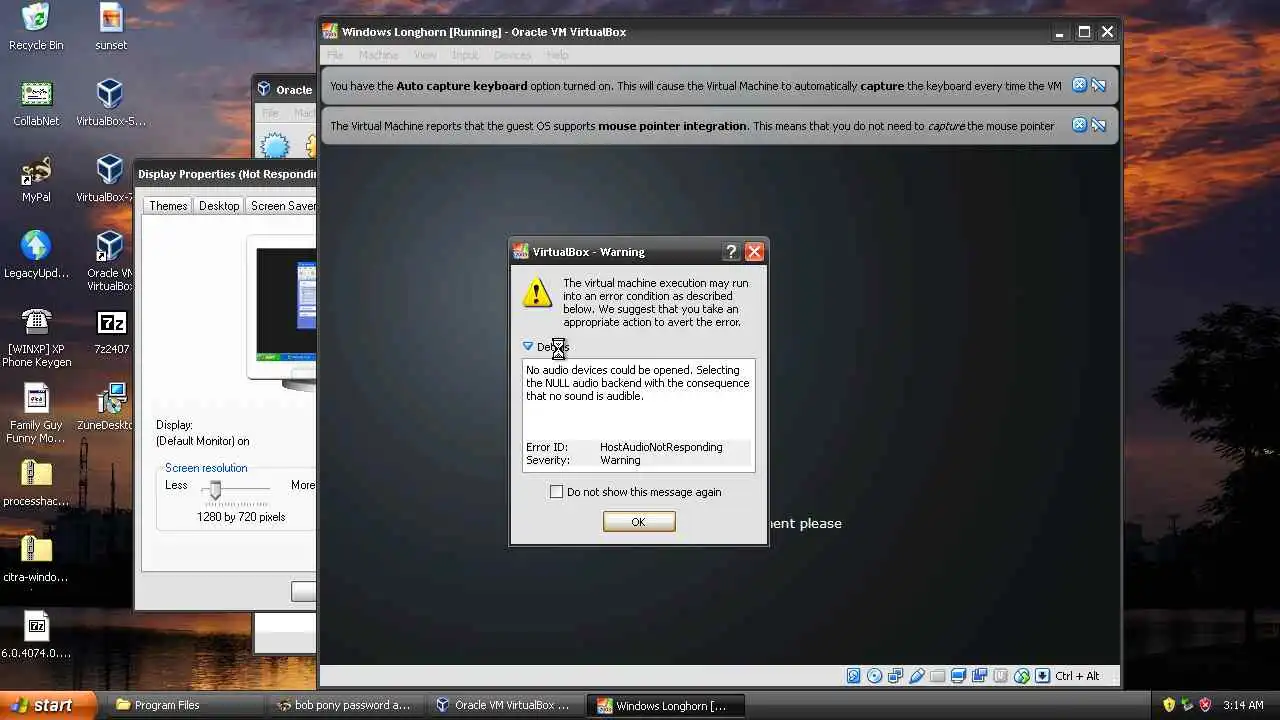
Task: Click OK in the VirtualBox Warning dialog
Action: coord(639,522)
